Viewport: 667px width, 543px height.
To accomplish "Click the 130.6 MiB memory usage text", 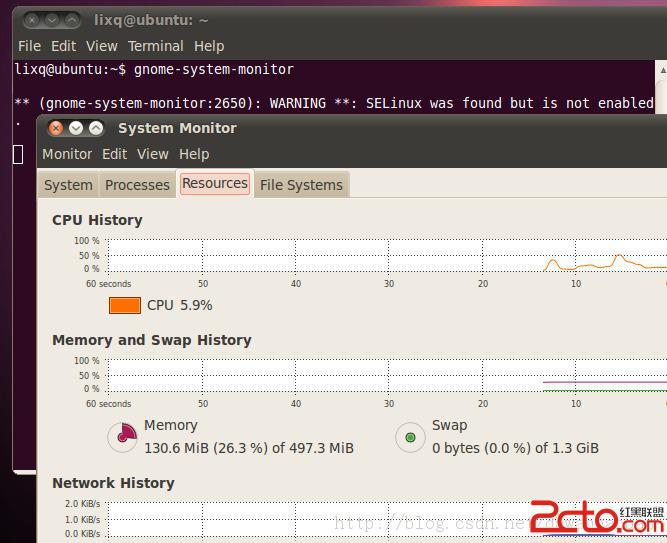I will 249,448.
